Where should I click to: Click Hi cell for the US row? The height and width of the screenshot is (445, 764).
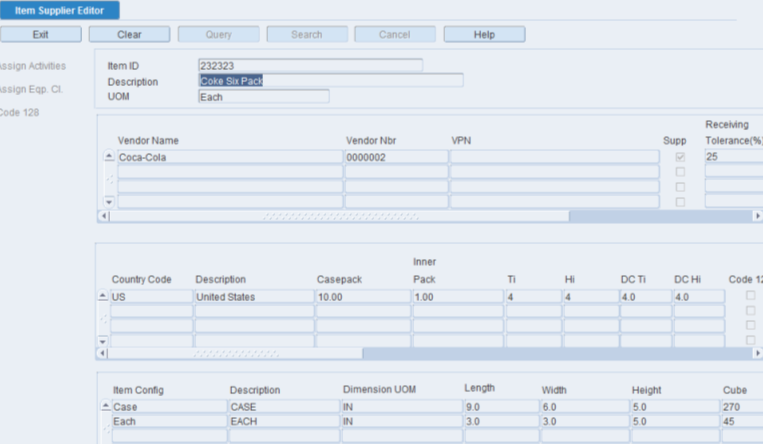591,297
